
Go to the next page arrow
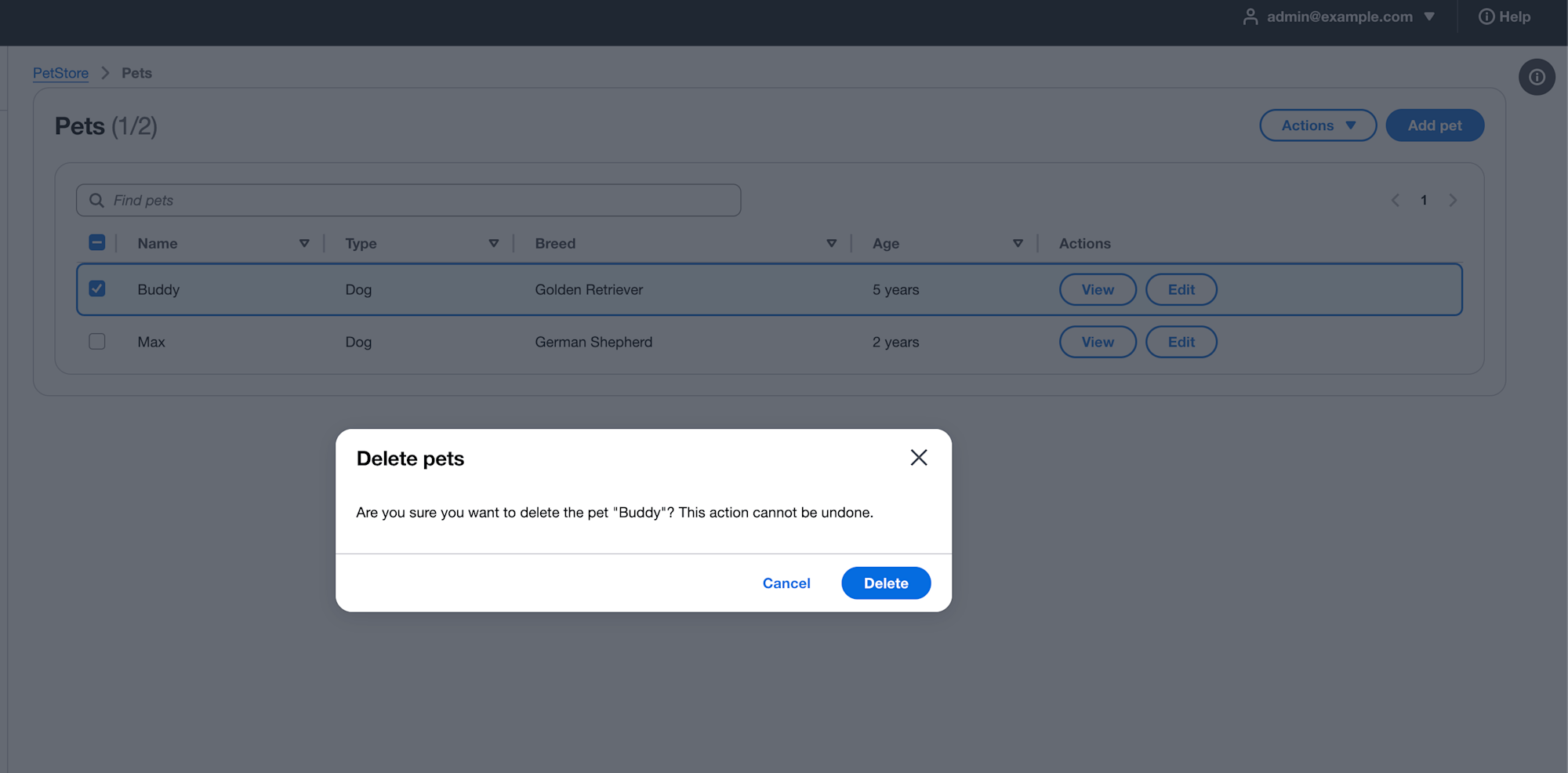[1453, 201]
